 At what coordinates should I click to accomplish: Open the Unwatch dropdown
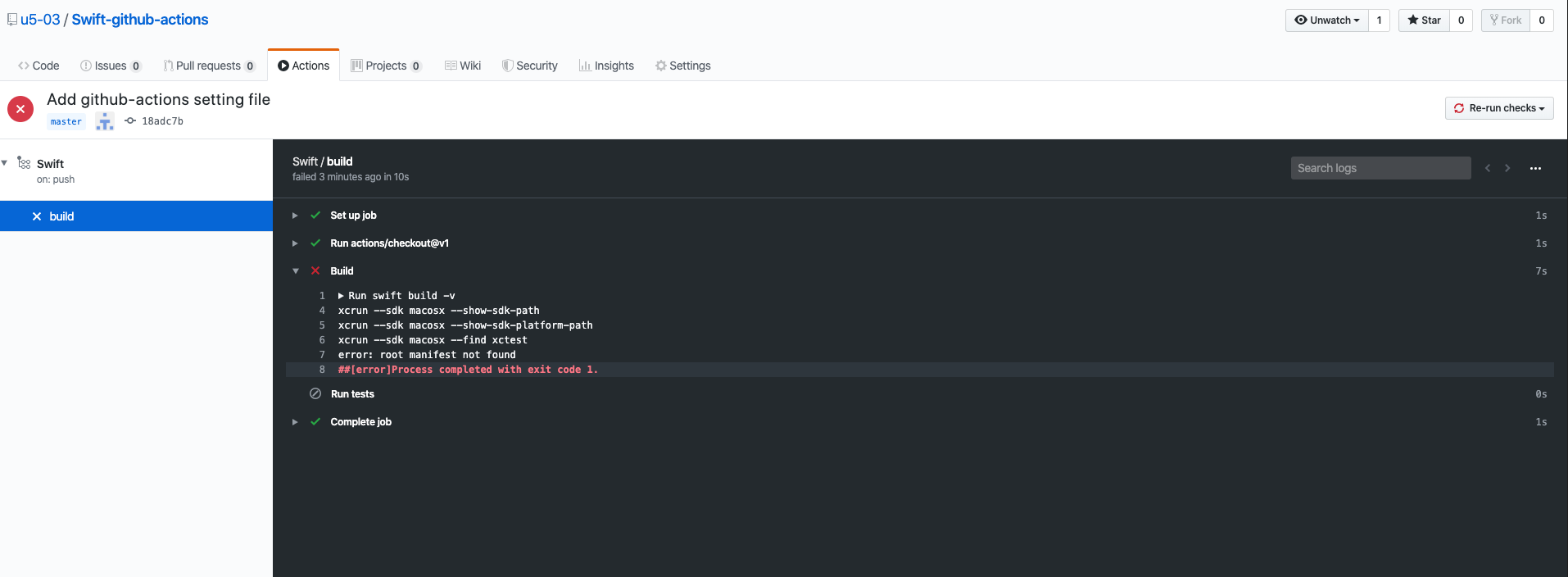1327,20
